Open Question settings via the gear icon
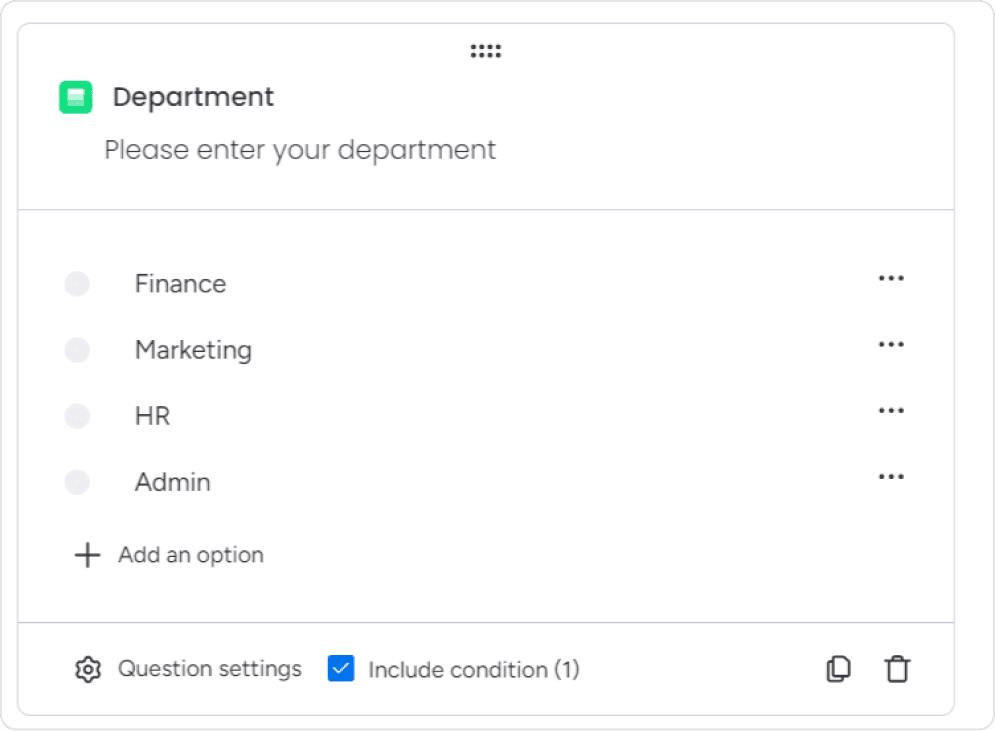This screenshot has width=995, height=731. [x=86, y=668]
